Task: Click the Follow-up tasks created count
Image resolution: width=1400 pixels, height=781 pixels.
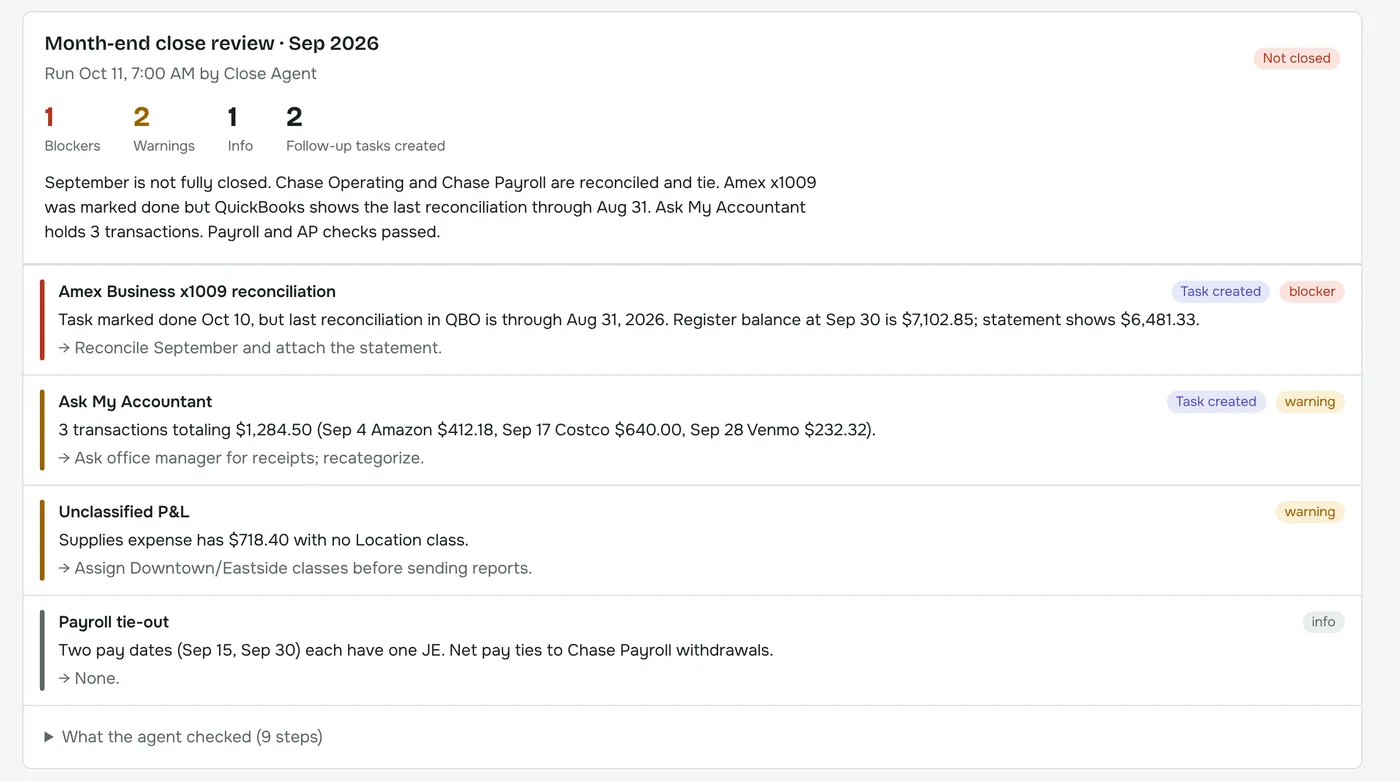Action: 294,117
